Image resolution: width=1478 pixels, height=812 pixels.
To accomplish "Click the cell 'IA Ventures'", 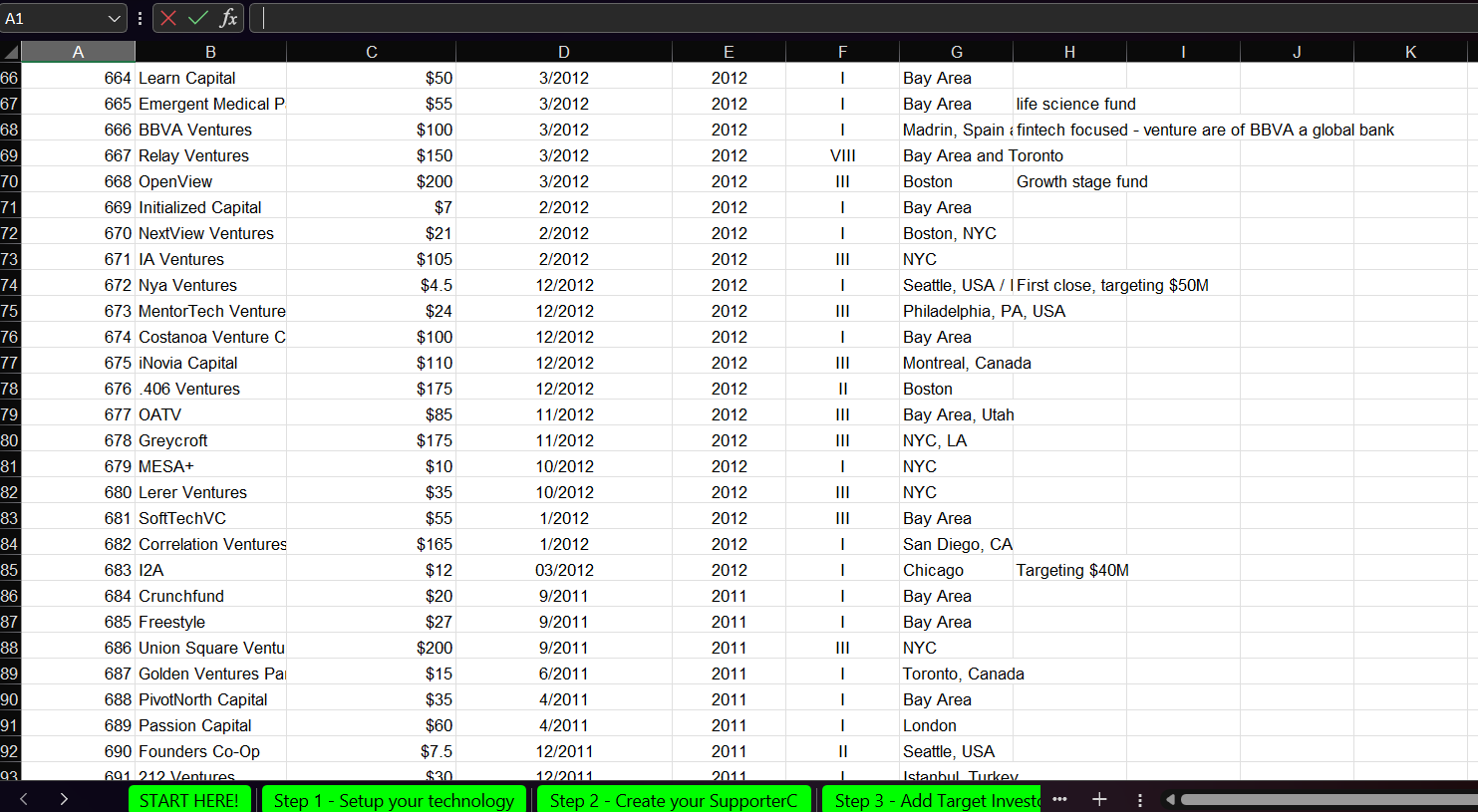I will click(210, 259).
